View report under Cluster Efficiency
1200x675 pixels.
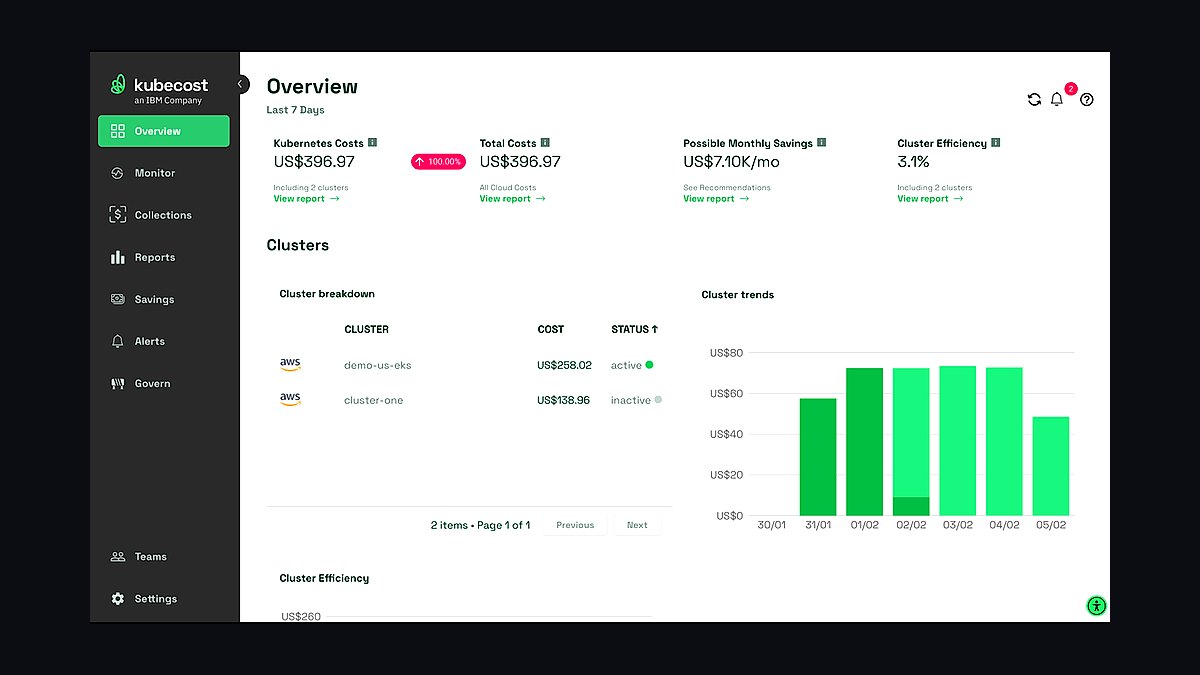tap(930, 199)
